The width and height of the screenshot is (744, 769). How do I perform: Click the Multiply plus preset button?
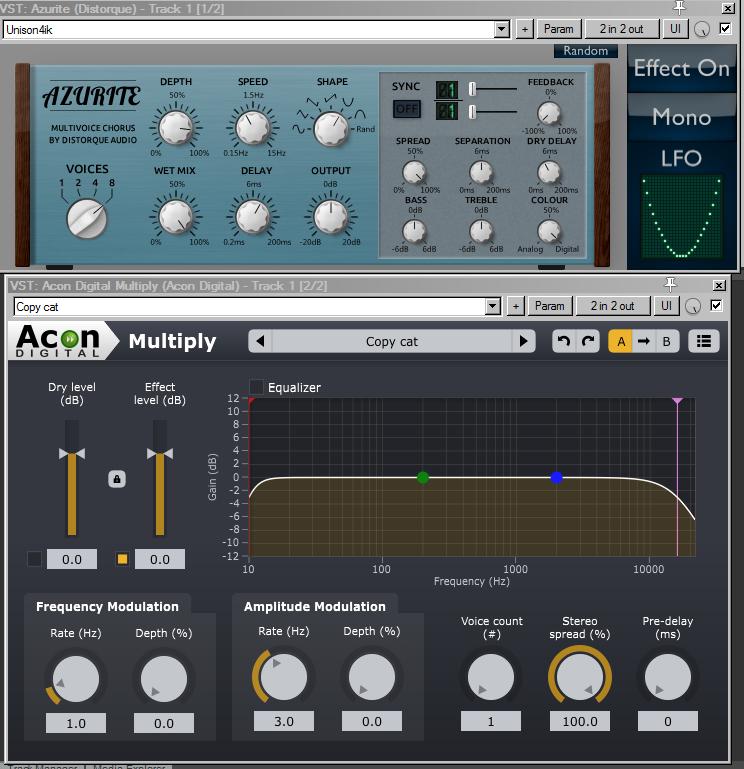(516, 307)
